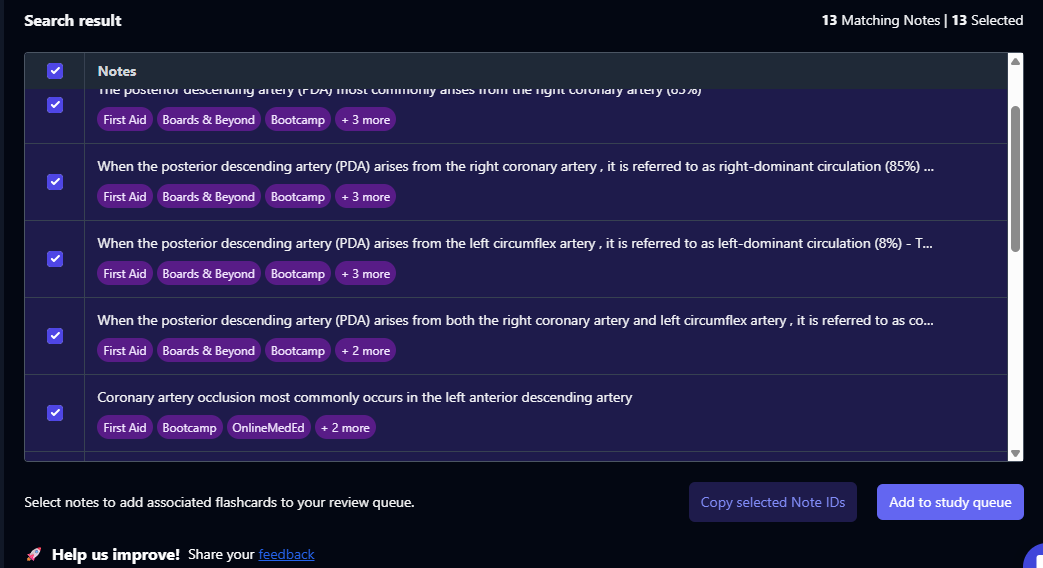Click the rocket icon beside Help us improve
Image resolution: width=1043 pixels, height=568 pixels.
click(34, 554)
